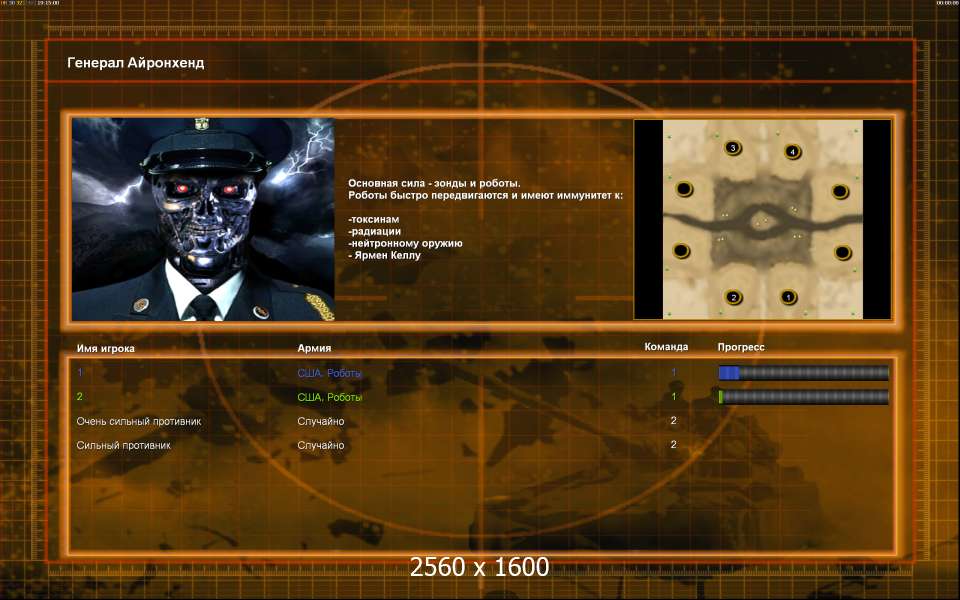This screenshot has width=960, height=600.
Task: Click the '- Ярмен Келлу' immunity line
Action: click(x=384, y=255)
